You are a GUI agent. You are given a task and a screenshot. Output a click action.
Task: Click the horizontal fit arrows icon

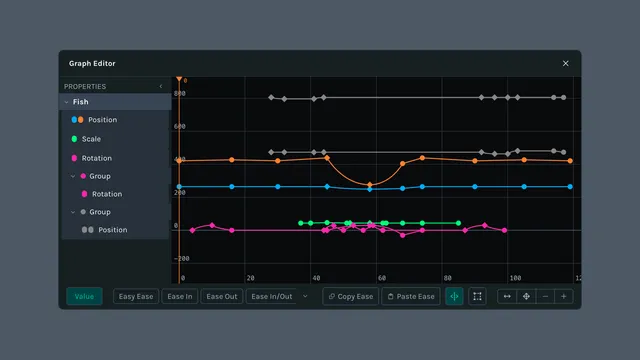pos(507,296)
